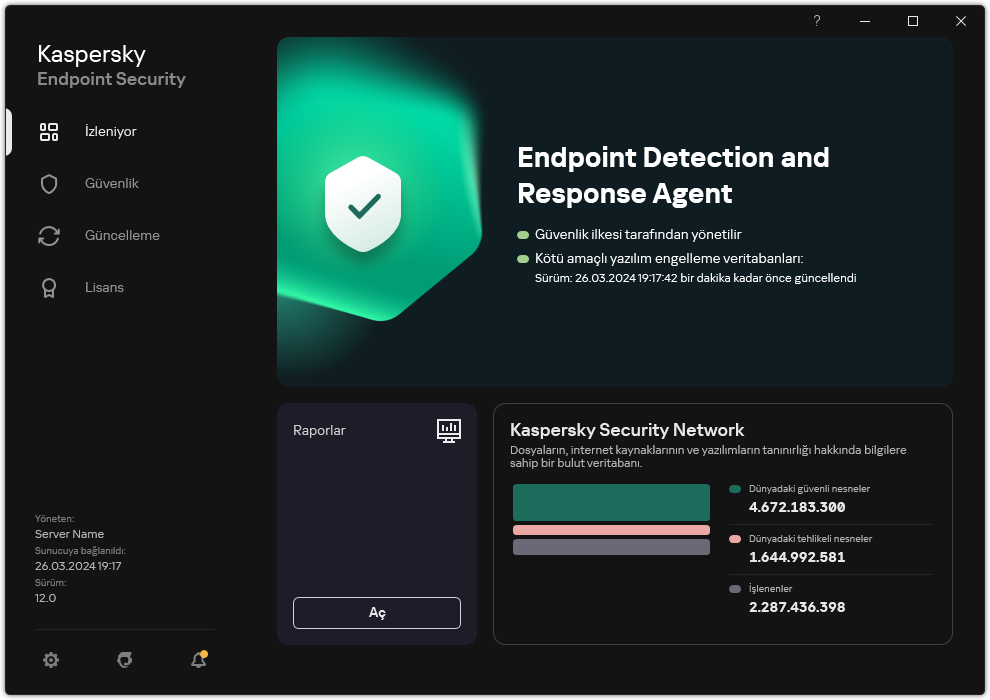The width and height of the screenshot is (990, 700).
Task: Open the support headset icon
Action: (x=125, y=660)
